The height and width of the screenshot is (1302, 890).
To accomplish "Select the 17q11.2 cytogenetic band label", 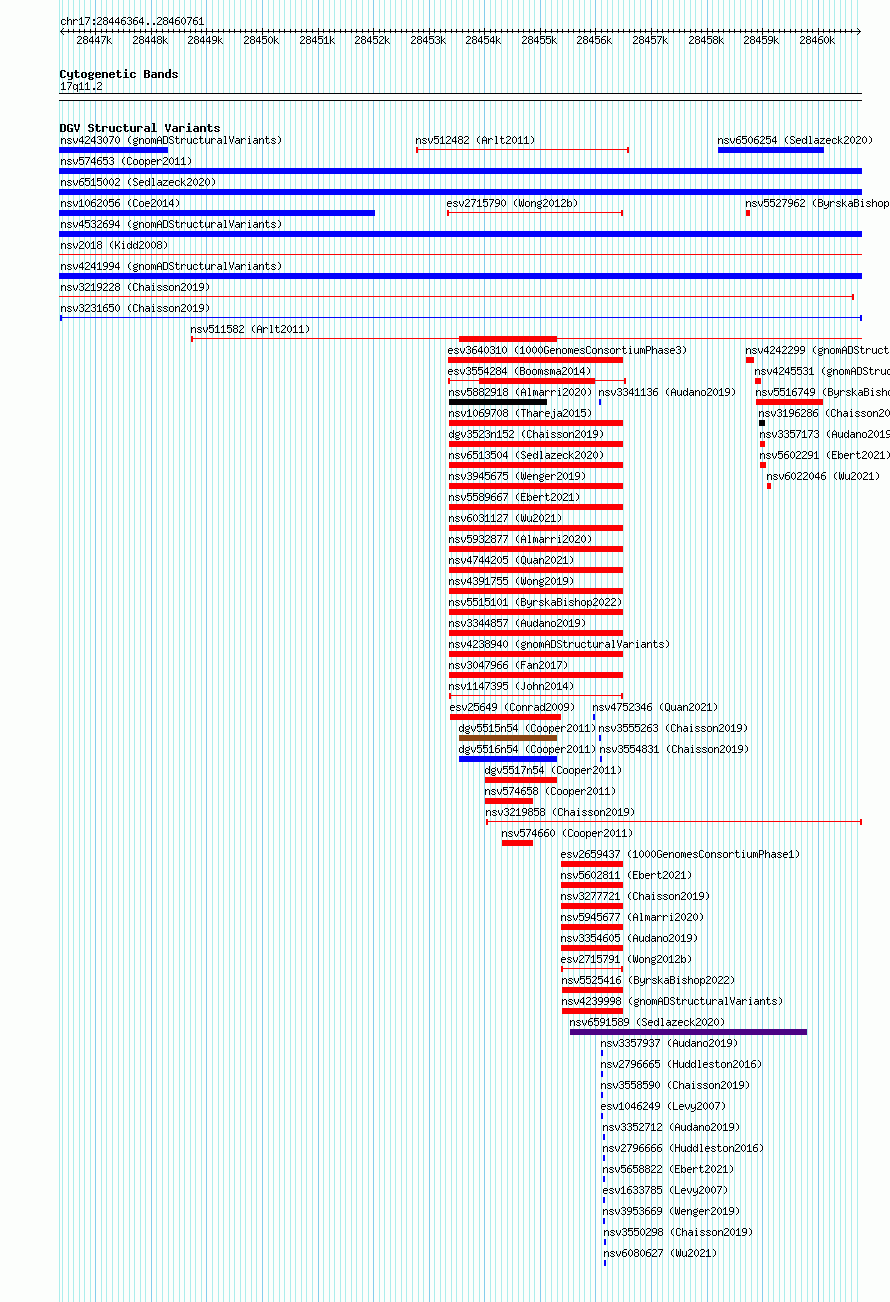I will click(x=81, y=86).
